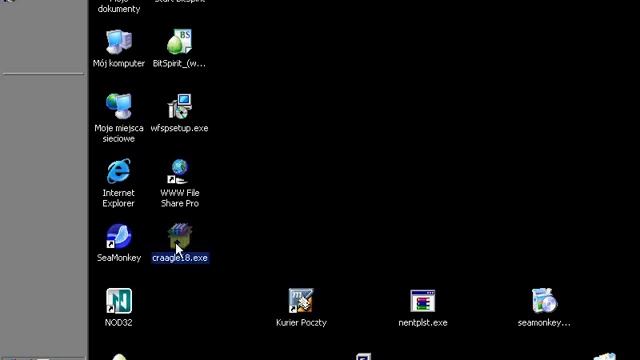
Task: Click the "craagle18.exe" highlighted label
Action: tap(180, 258)
